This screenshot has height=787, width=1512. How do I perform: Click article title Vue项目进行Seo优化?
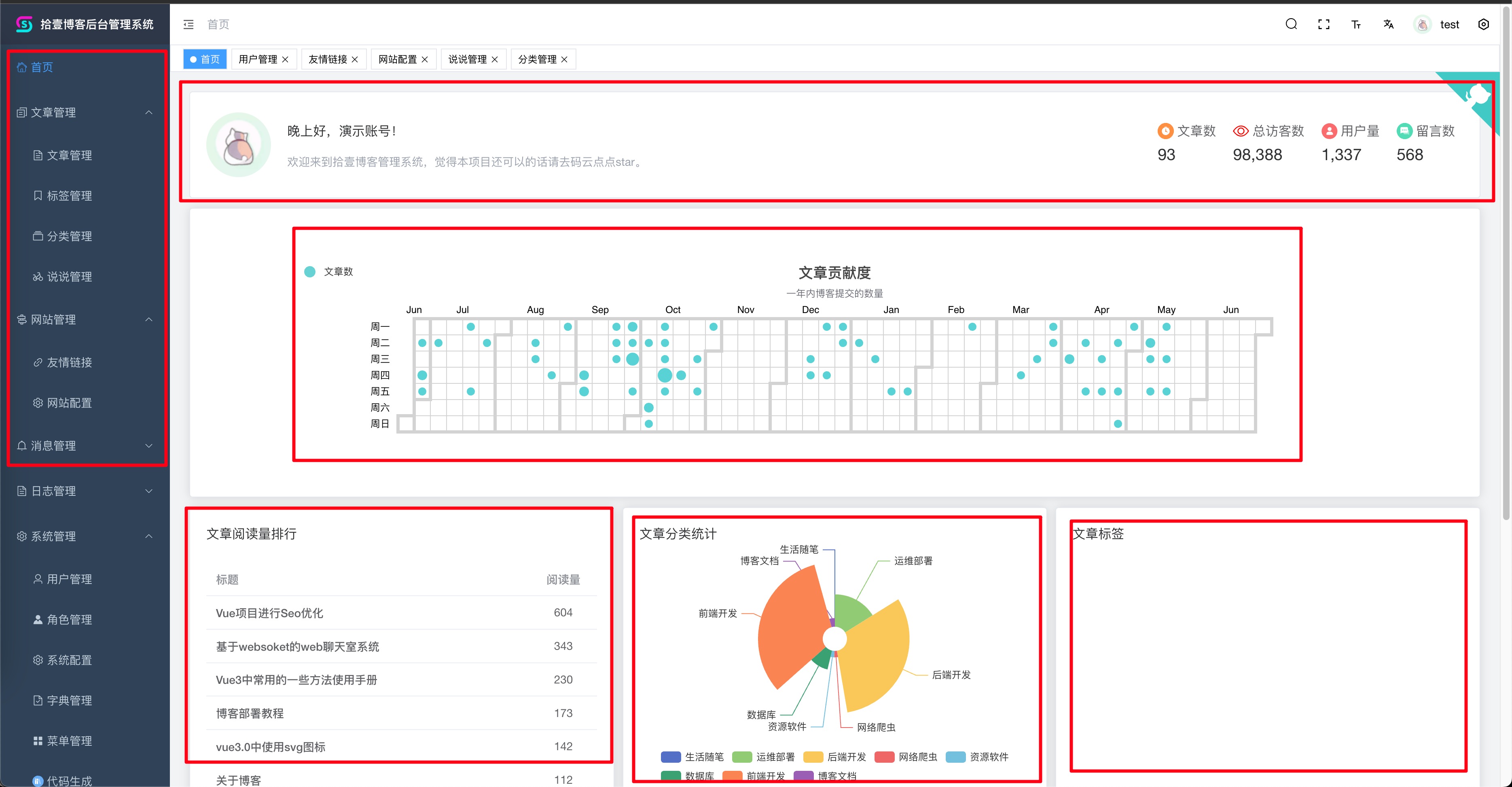(x=269, y=613)
